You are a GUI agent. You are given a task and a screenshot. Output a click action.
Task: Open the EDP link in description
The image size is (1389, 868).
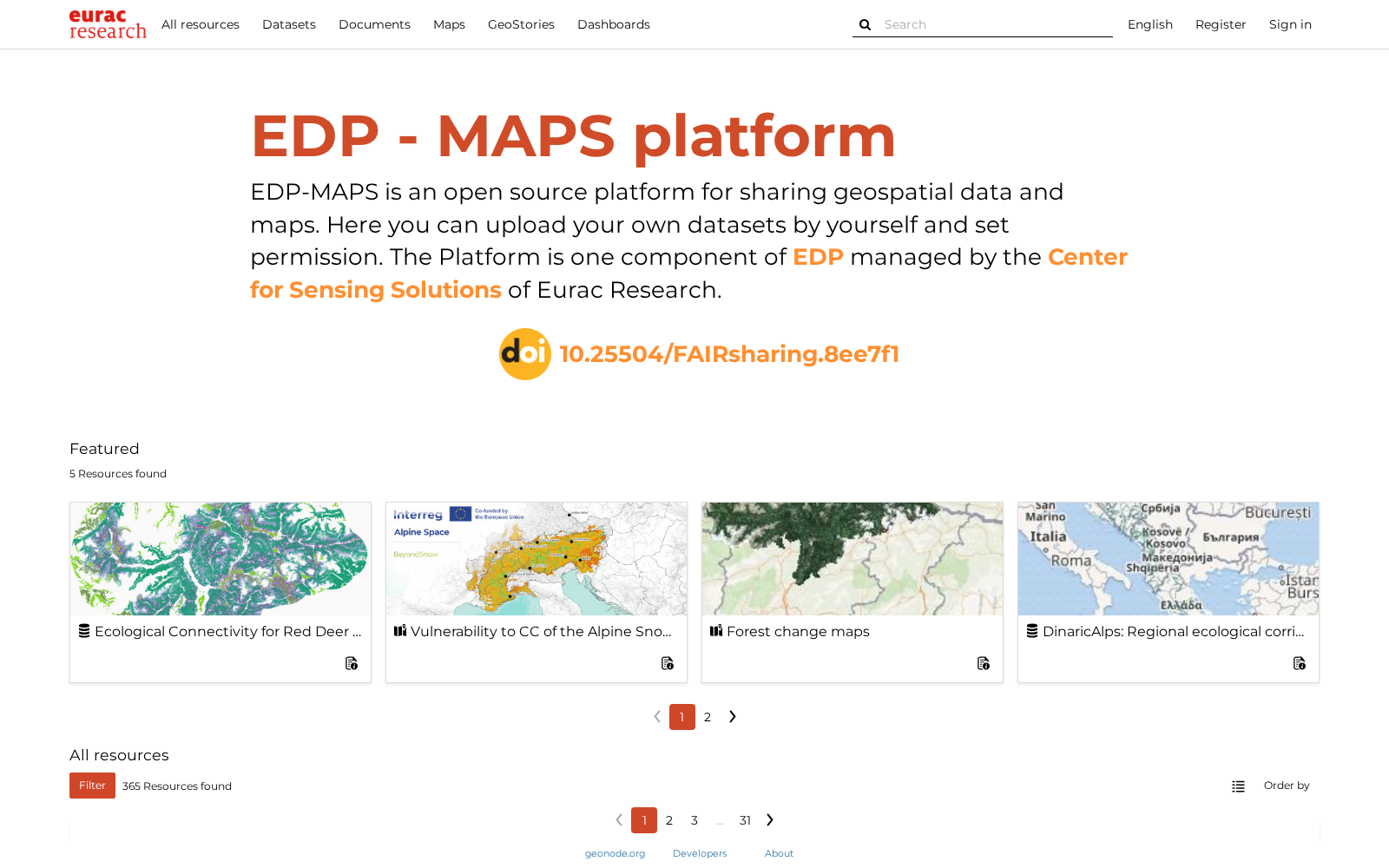point(818,257)
